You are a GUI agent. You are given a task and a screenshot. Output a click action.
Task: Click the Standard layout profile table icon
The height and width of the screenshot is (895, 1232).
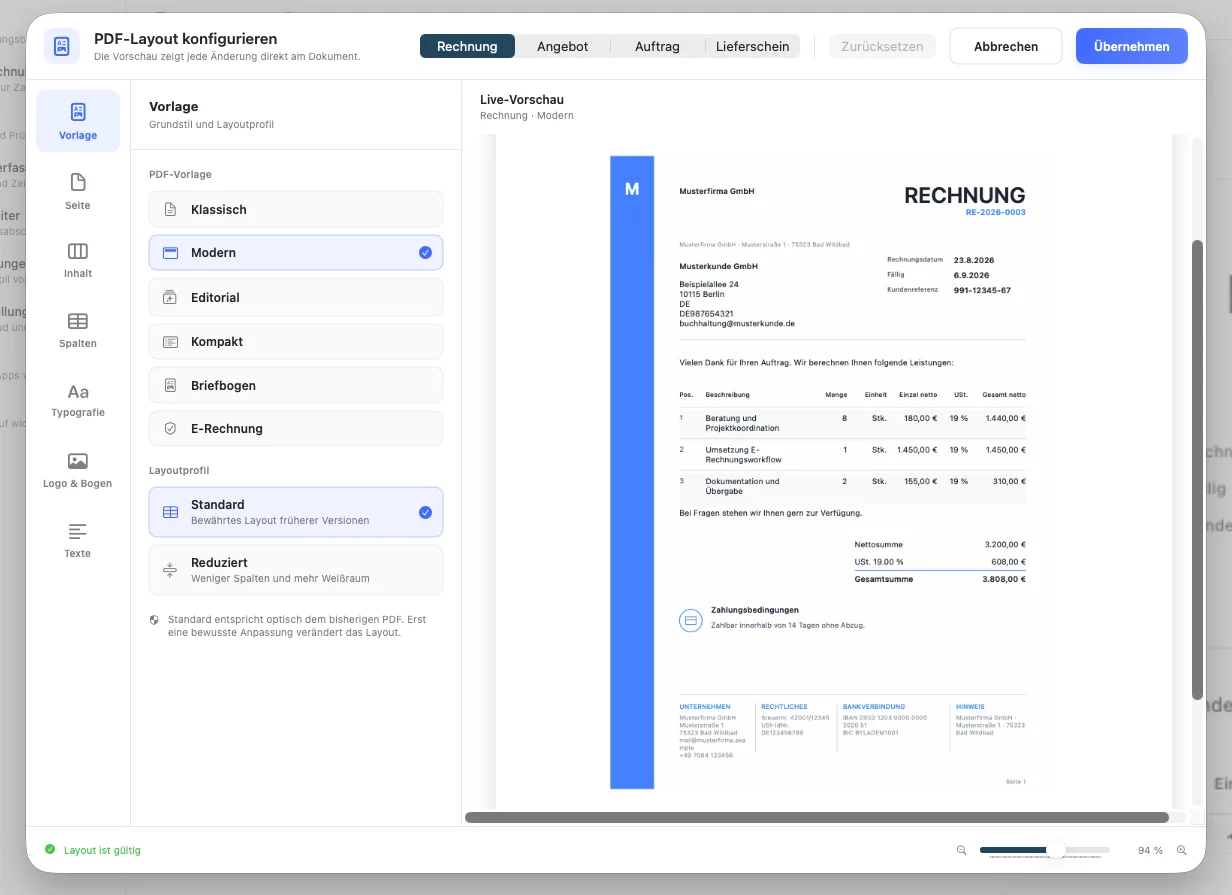pos(170,512)
